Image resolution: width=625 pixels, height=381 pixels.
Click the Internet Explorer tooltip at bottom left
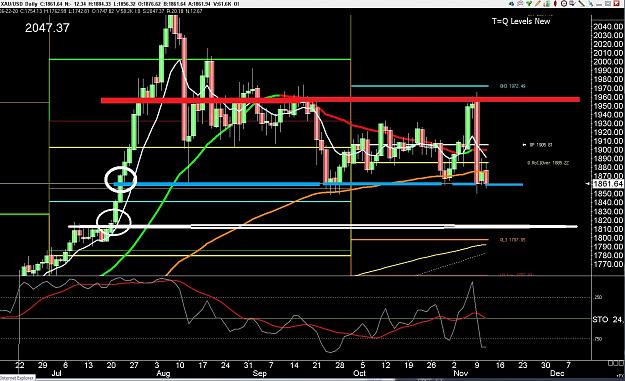[18, 377]
